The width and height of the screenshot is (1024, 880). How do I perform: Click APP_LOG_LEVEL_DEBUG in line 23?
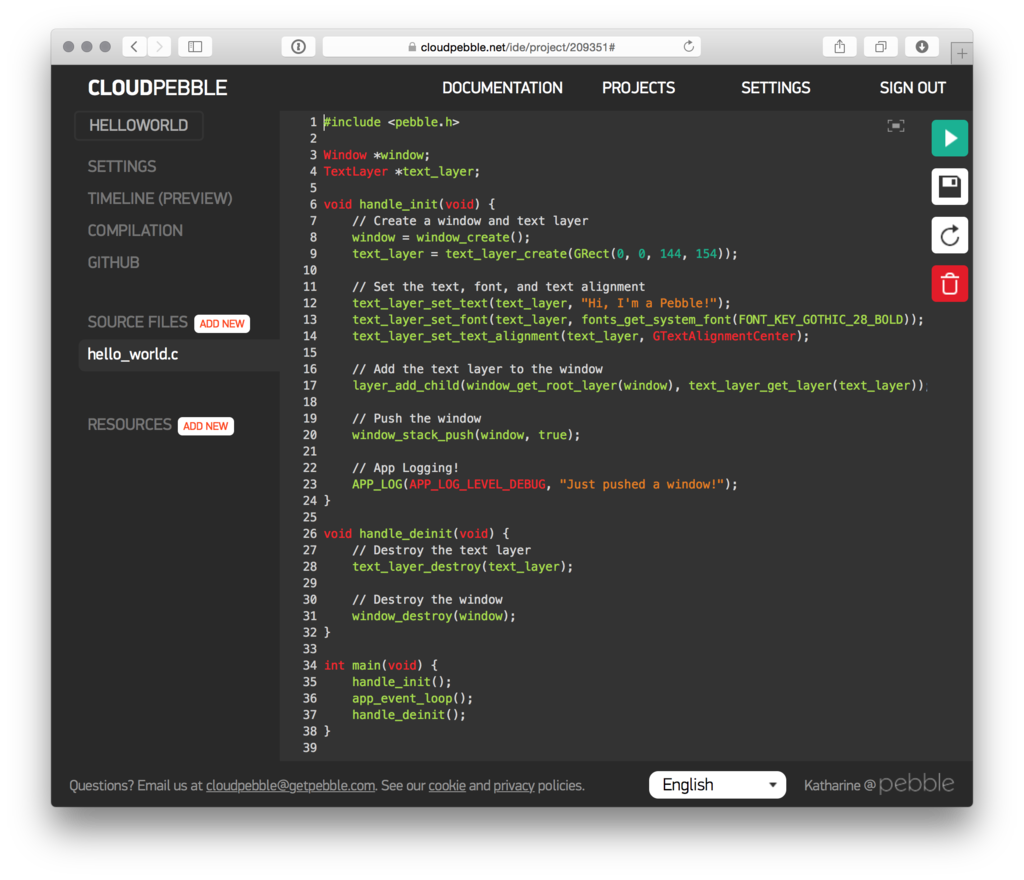coord(477,484)
